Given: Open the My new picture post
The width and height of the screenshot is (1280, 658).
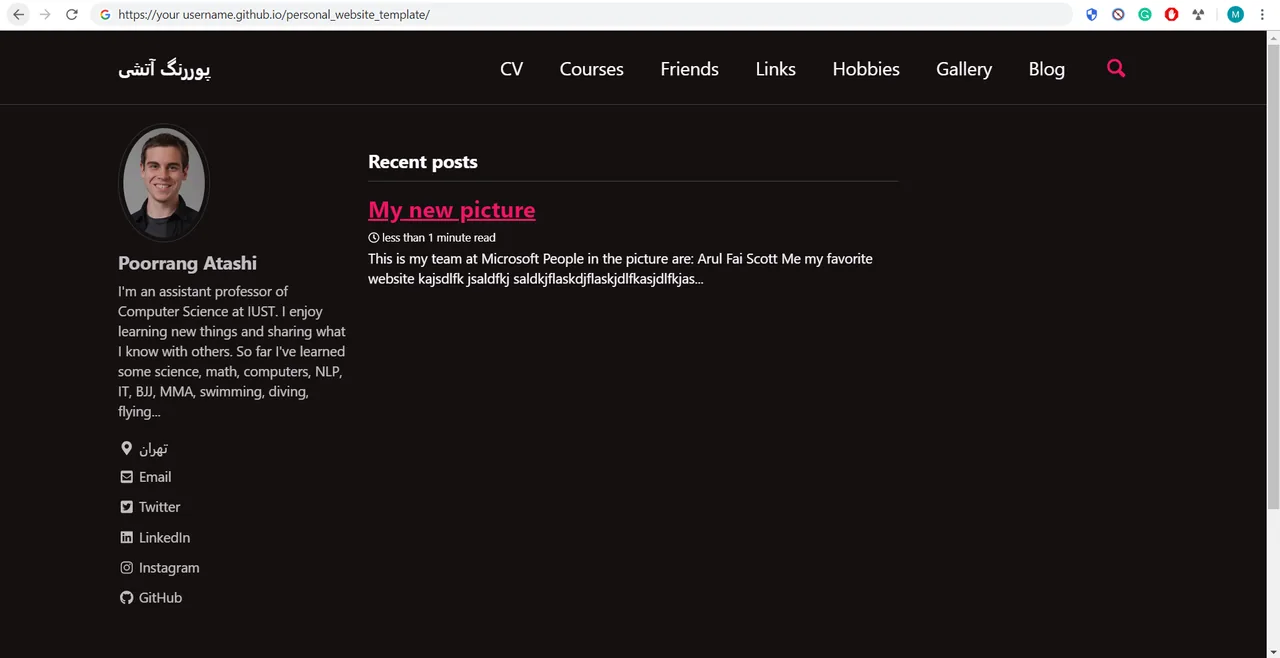Looking at the screenshot, I should (452, 210).
